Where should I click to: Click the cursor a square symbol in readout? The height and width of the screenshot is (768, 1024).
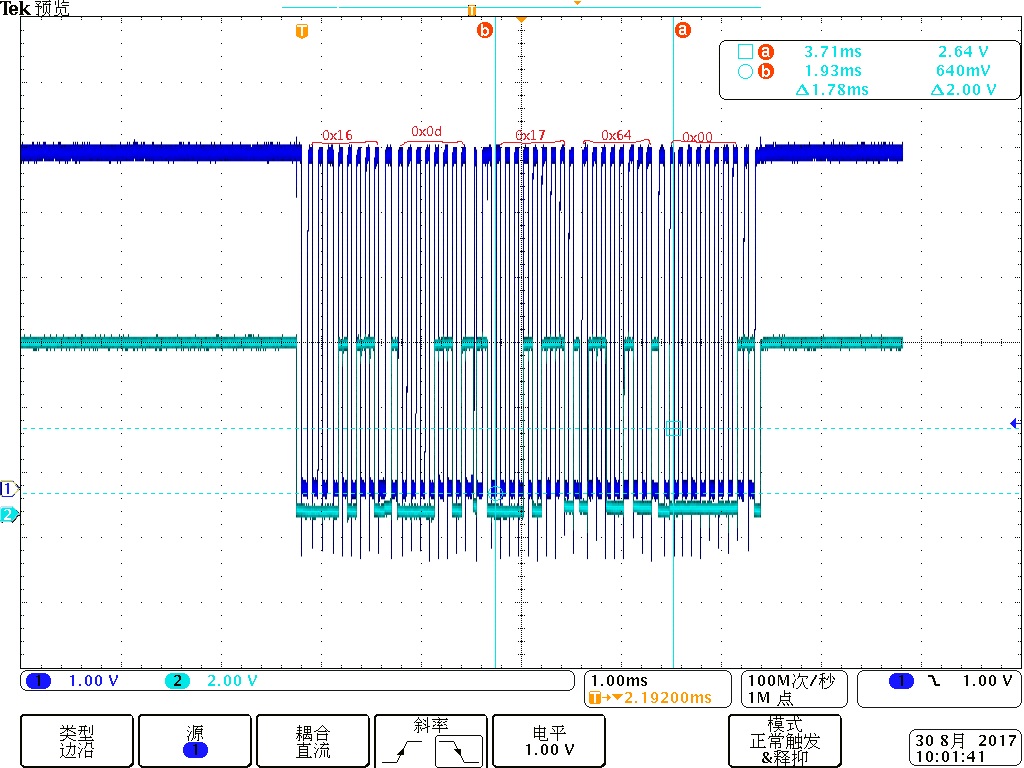tap(745, 52)
